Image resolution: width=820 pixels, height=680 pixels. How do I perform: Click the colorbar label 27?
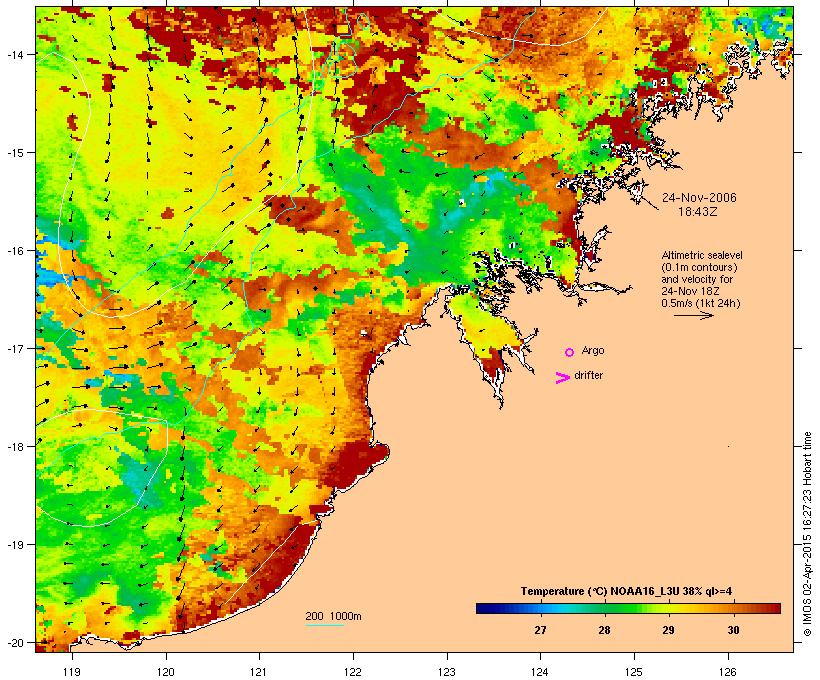coord(540,630)
